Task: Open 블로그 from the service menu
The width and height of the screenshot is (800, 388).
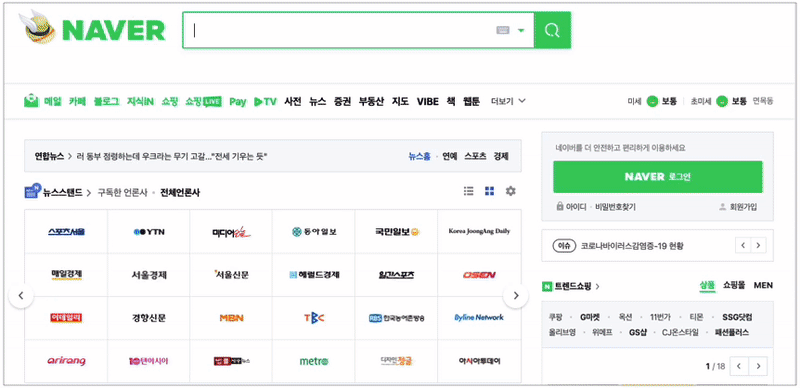Action: click(106, 101)
